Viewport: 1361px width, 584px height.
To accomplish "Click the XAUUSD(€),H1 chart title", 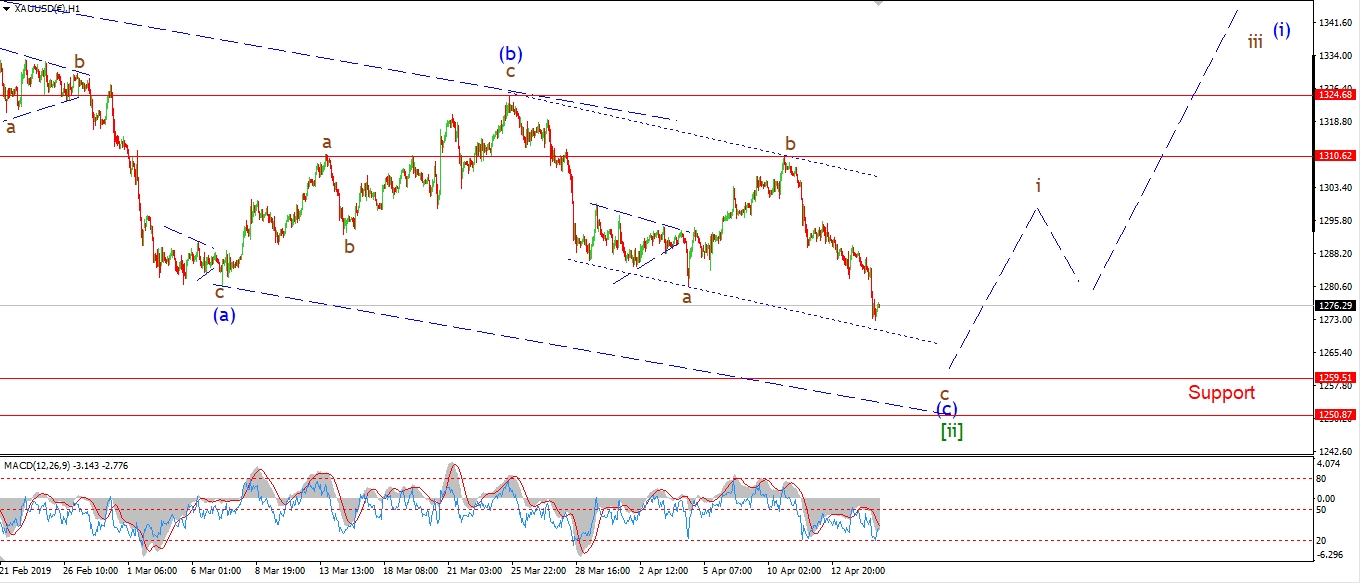I will click(47, 8).
